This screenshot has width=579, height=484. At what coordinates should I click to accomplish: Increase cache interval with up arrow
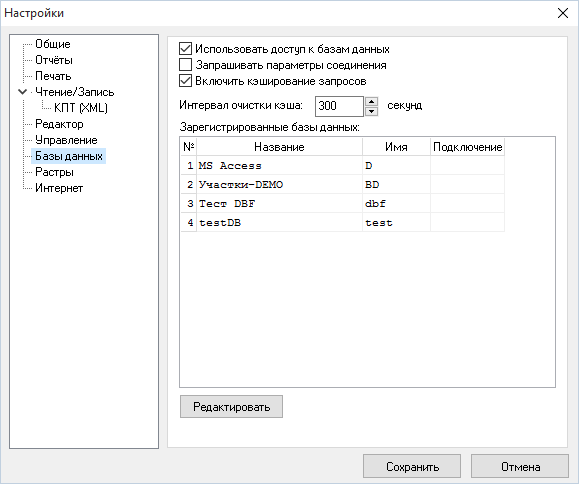[371, 101]
